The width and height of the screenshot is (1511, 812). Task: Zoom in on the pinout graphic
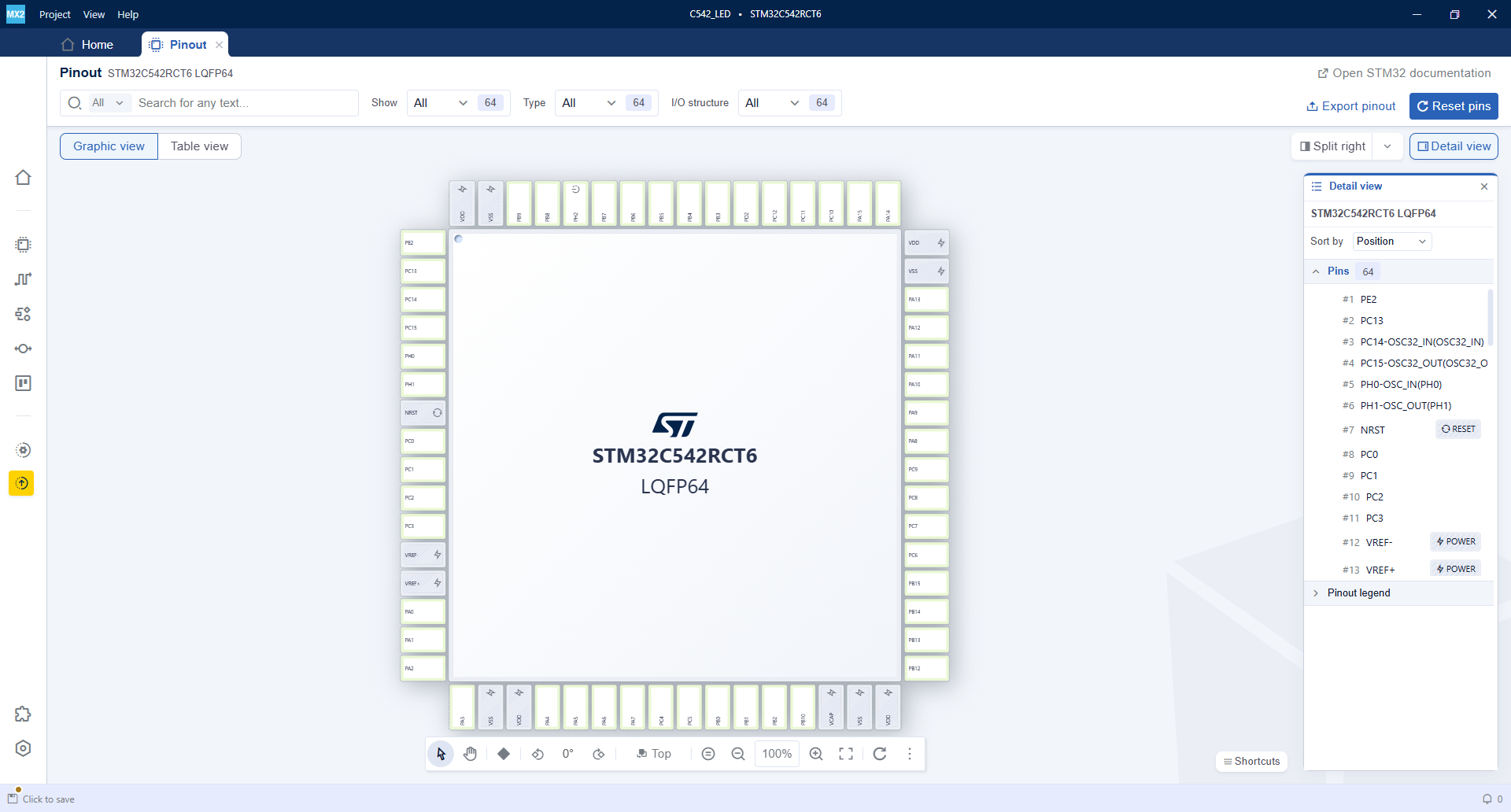click(x=816, y=754)
